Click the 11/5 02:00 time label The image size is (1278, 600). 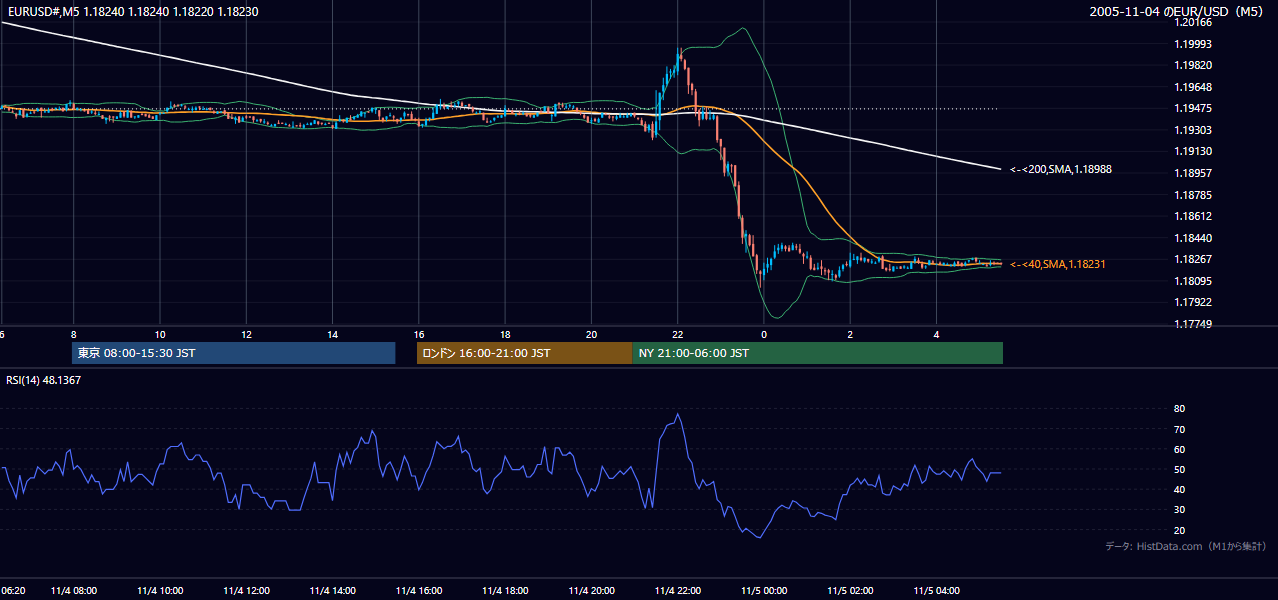click(x=851, y=591)
